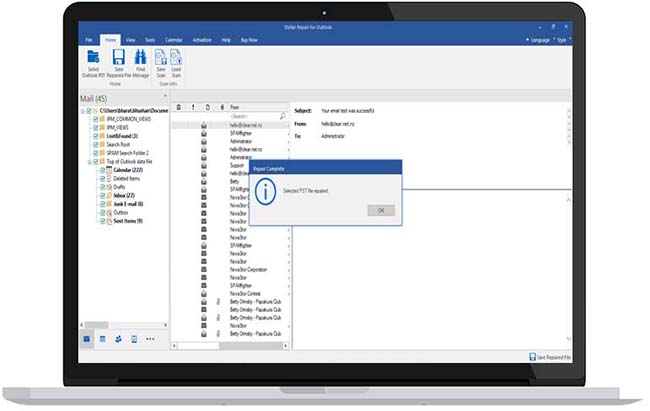Toggle checkbox for Drafts folder
The width and height of the screenshot is (650, 411).
(x=102, y=187)
